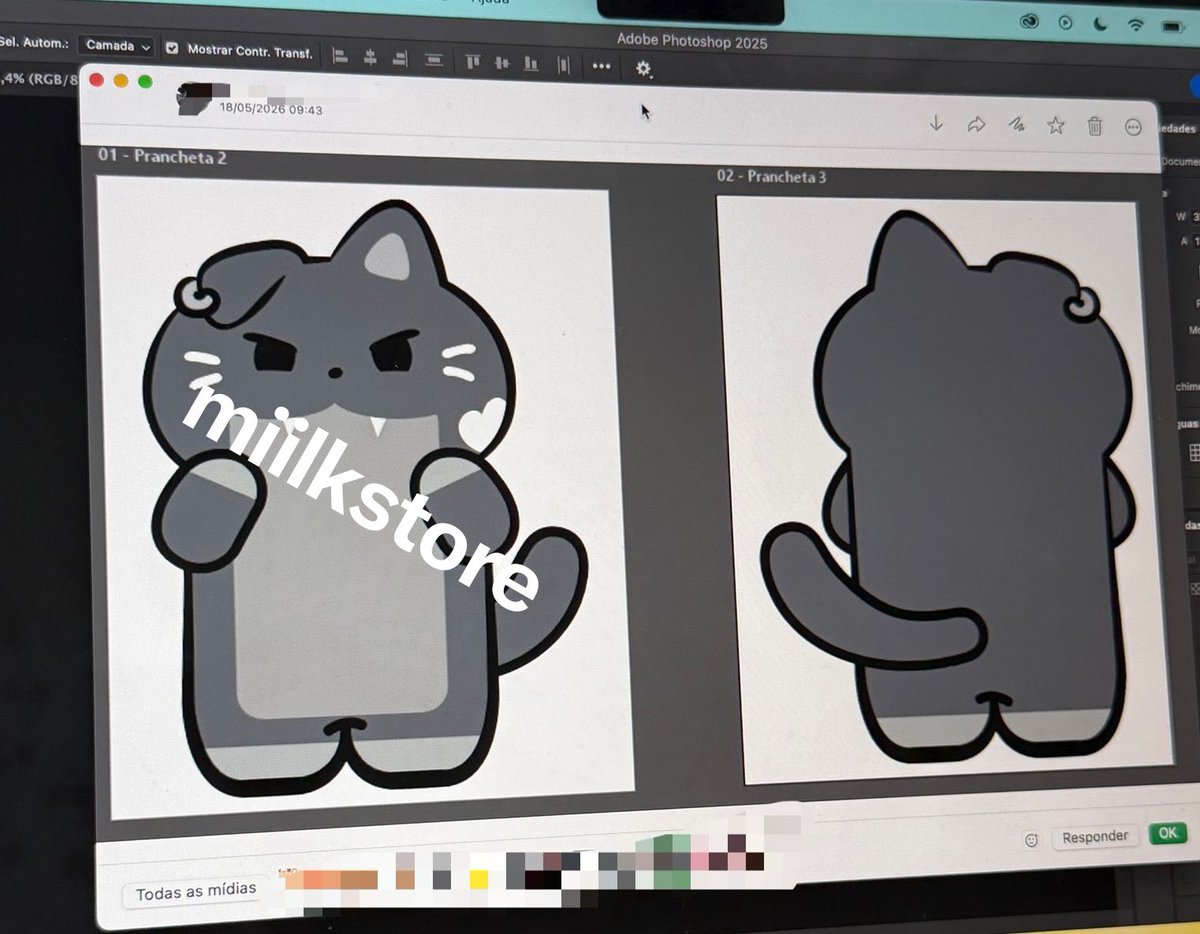
Task: Toggle Mostrar Contr. Transf. checkbox
Action: [171, 48]
